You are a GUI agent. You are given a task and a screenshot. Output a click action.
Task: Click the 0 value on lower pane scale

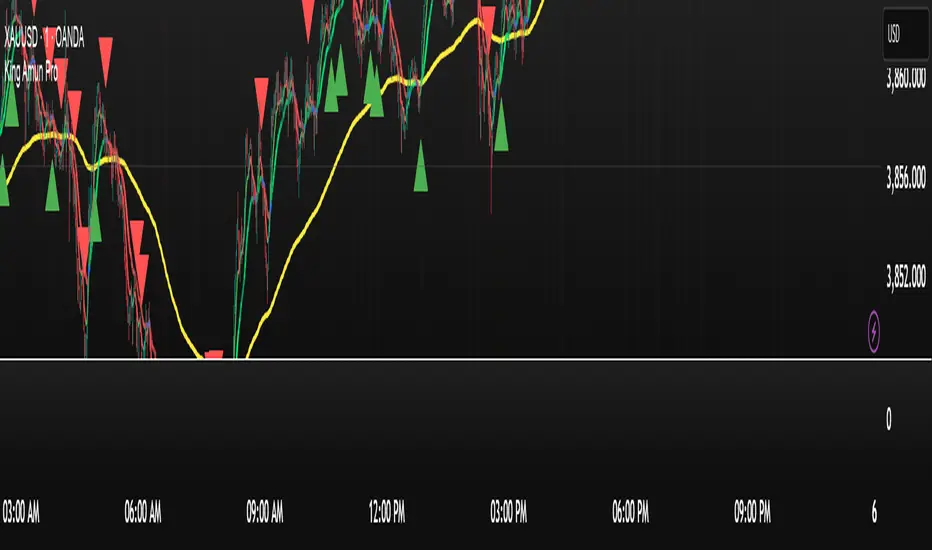[889, 419]
